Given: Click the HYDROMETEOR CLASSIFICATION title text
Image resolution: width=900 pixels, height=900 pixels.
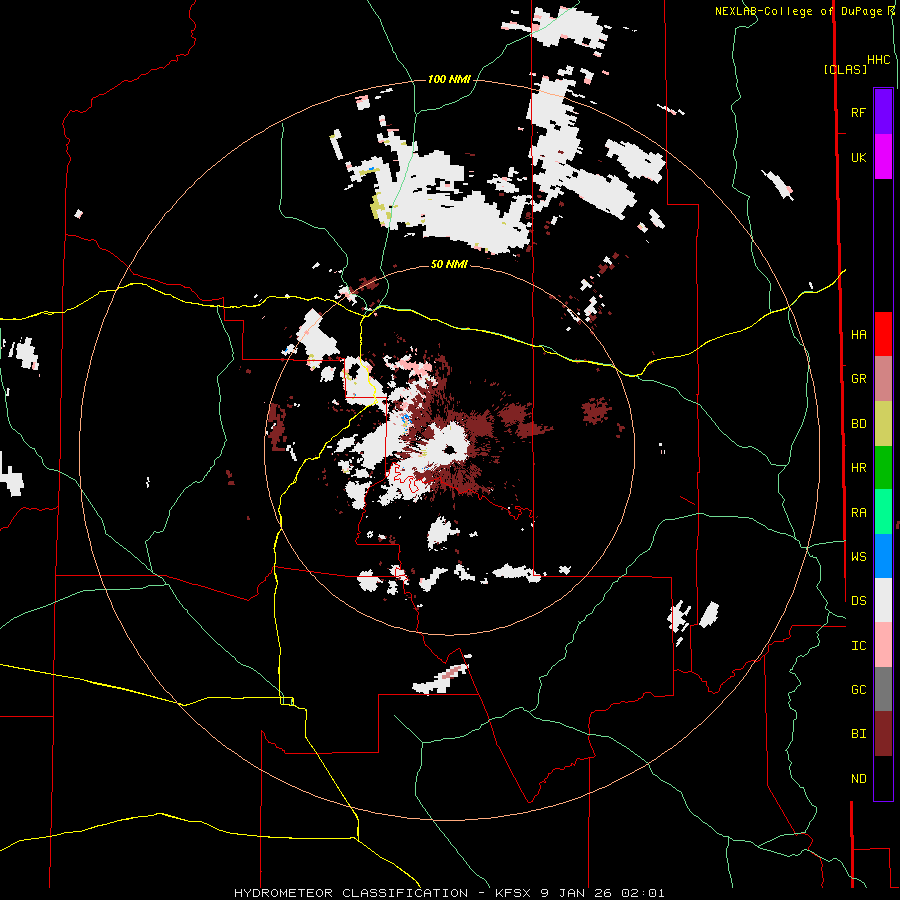Looking at the screenshot, I should [351, 893].
